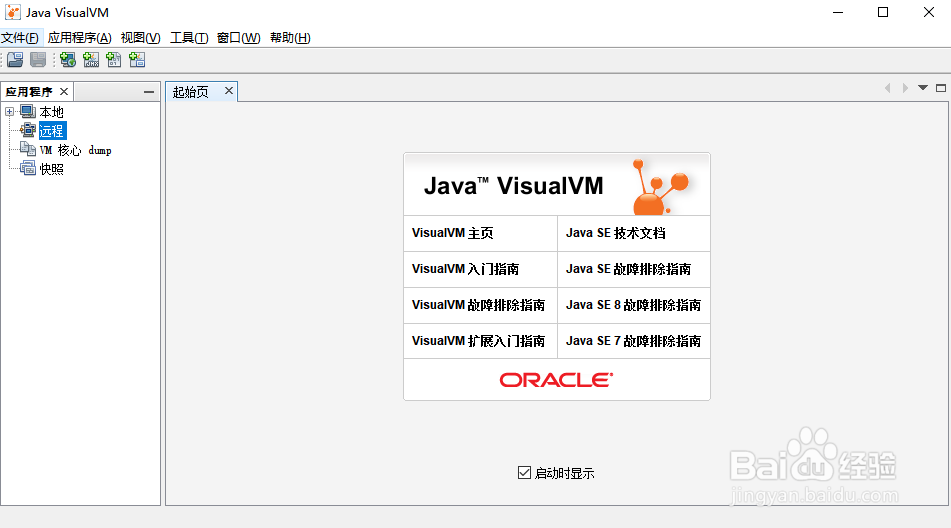The height and width of the screenshot is (528, 951).
Task: Uncheck the 启动时显示 checkbox
Action: point(525,472)
